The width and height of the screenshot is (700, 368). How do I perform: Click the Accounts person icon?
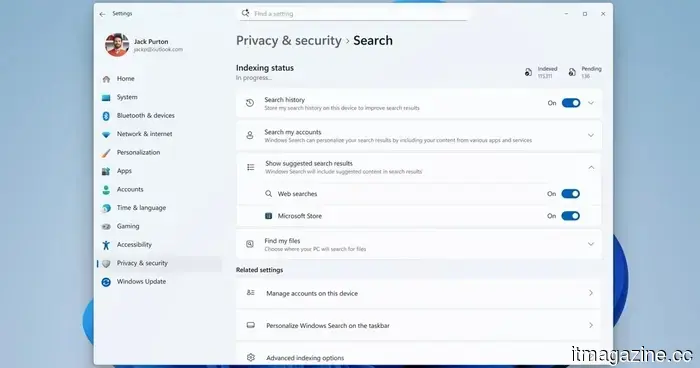(x=106, y=190)
